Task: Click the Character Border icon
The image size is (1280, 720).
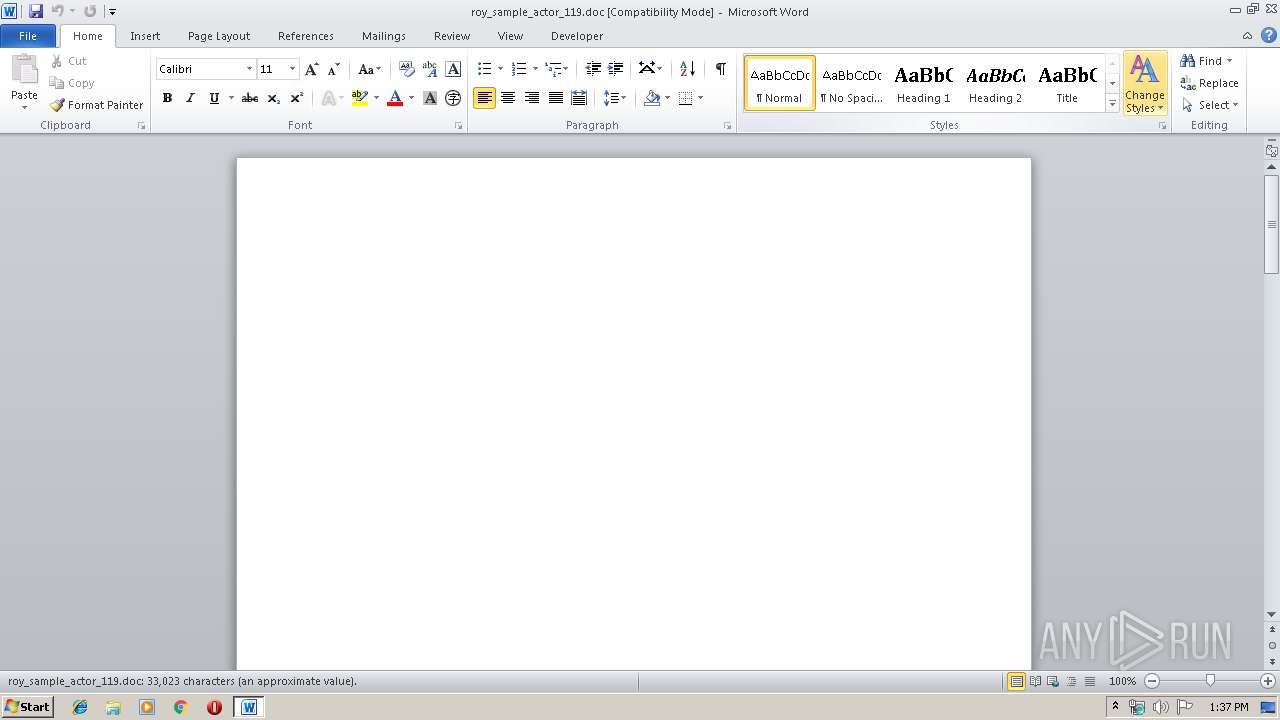Action: [453, 69]
